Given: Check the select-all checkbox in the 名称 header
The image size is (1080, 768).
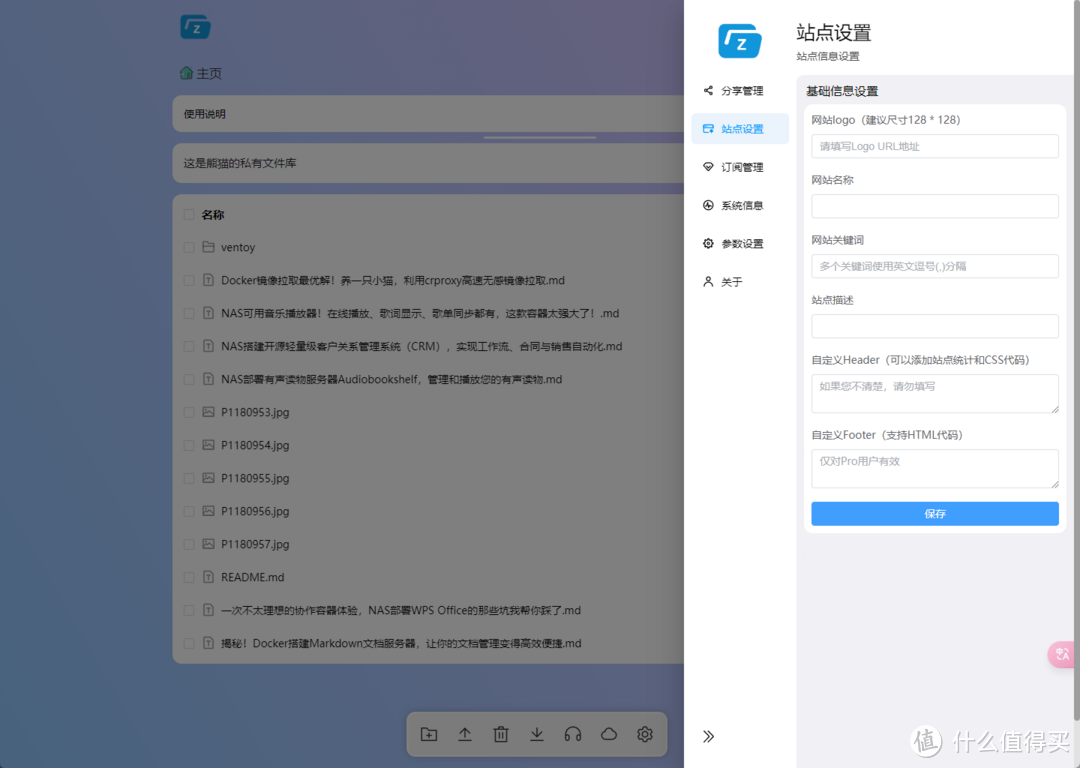Looking at the screenshot, I should (x=189, y=214).
